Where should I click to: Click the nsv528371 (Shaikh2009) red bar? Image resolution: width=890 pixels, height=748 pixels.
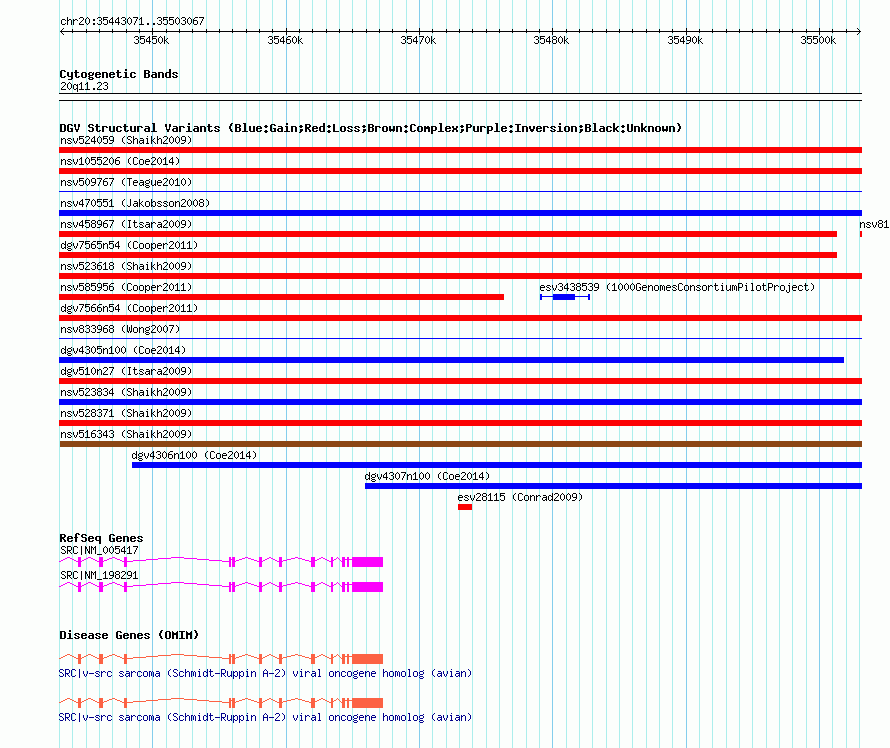click(x=460, y=423)
